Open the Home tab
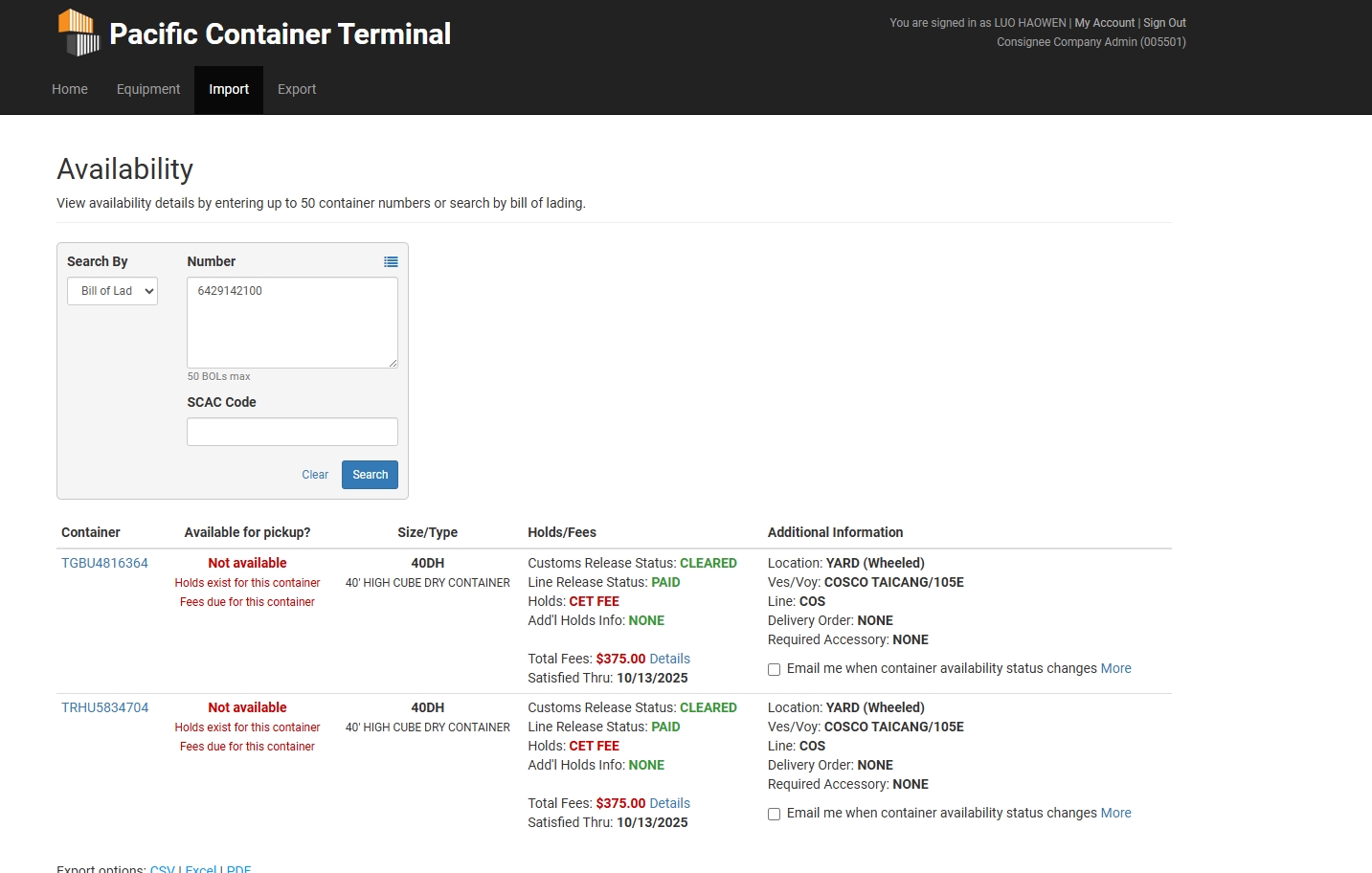 tap(70, 89)
